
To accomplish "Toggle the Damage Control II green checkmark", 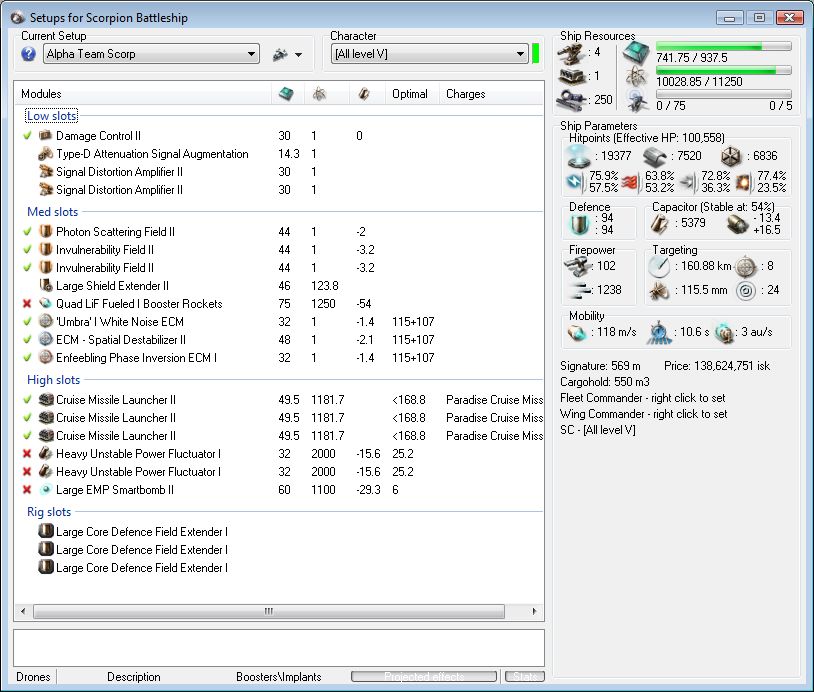I will point(27,136).
